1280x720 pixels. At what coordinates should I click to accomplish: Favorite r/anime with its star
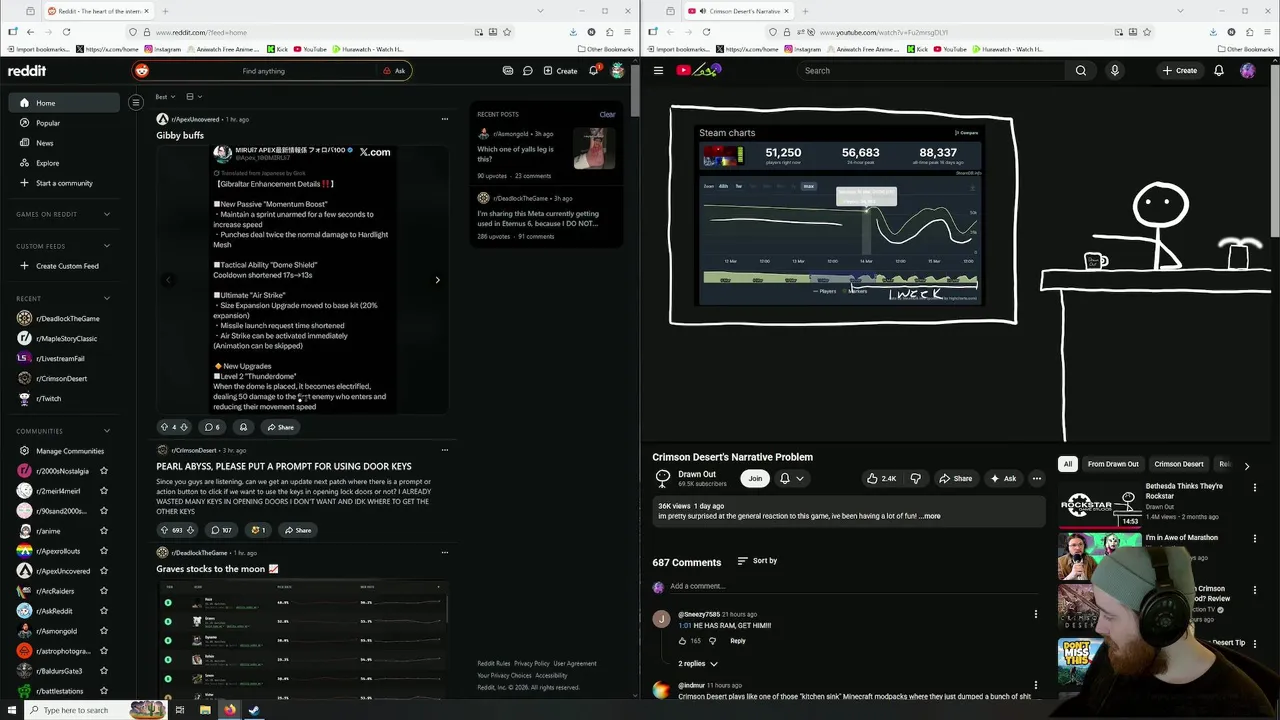(x=104, y=531)
